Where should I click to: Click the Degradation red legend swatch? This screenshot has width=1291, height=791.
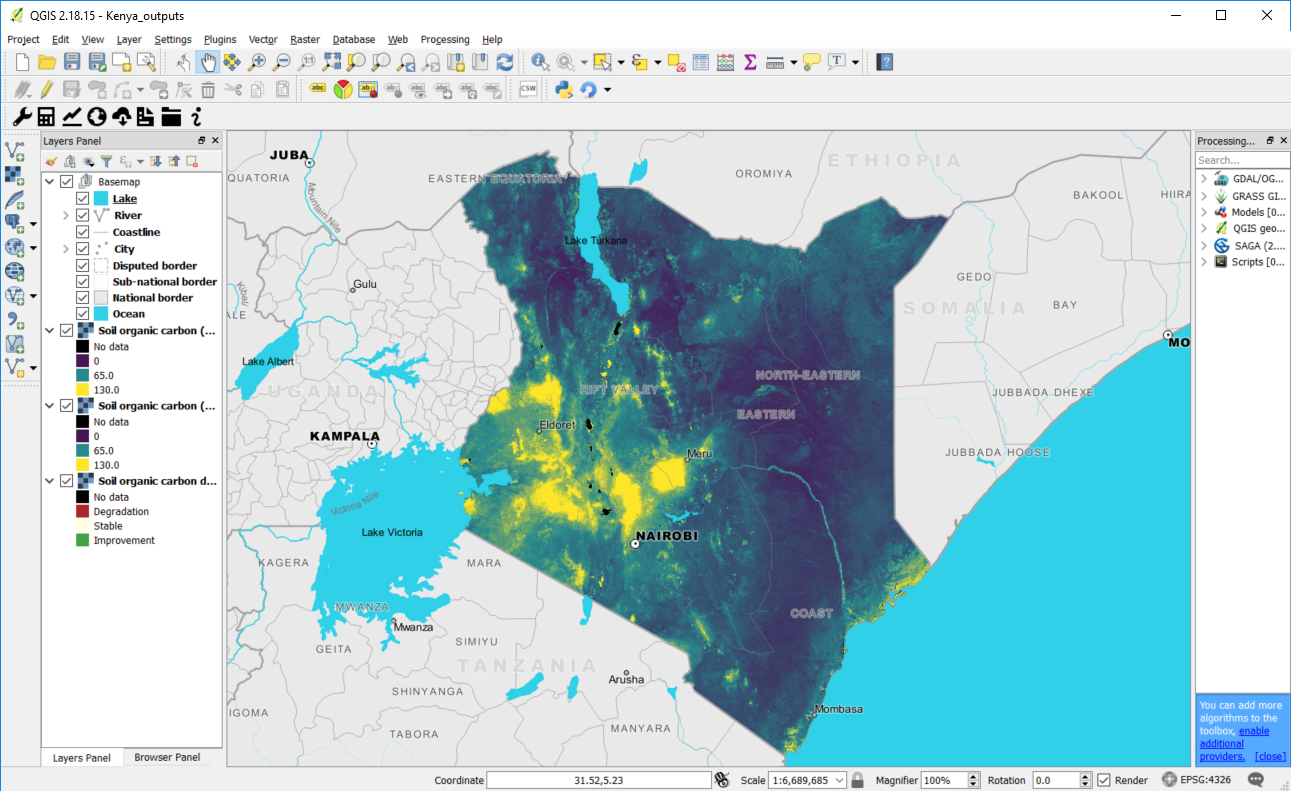(83, 512)
